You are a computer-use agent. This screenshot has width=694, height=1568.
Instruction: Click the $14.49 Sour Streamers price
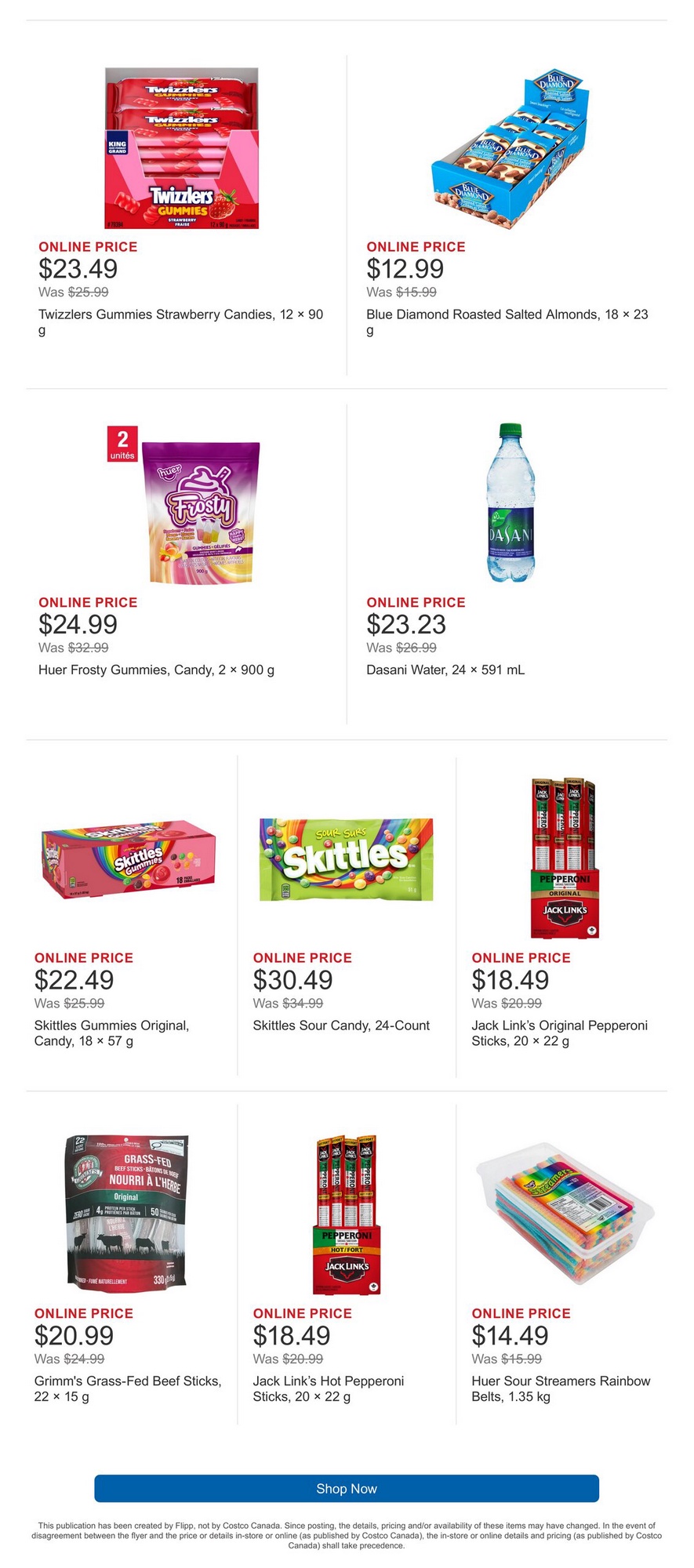[x=510, y=1335]
